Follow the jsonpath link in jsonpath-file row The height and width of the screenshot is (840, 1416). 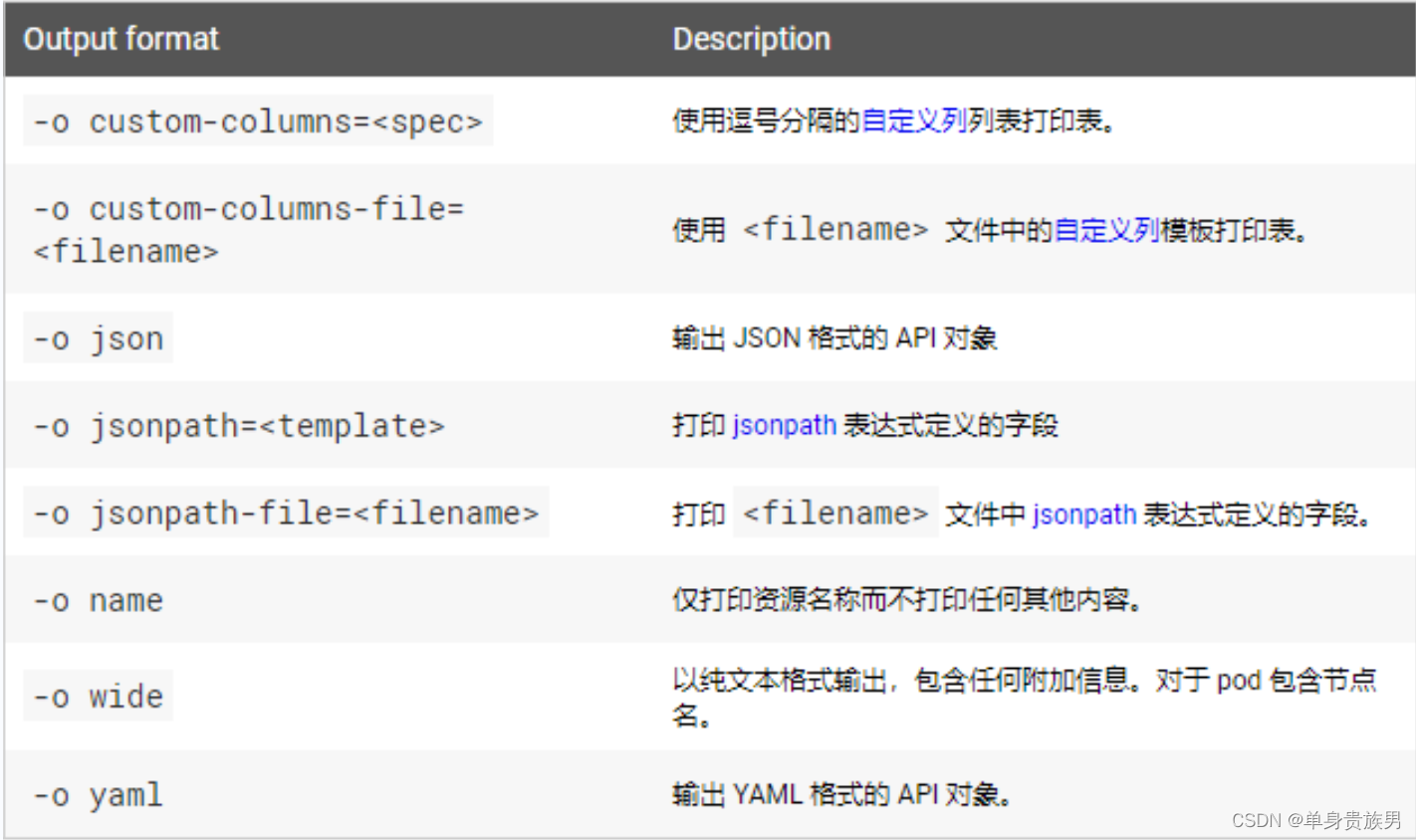[x=1084, y=514]
